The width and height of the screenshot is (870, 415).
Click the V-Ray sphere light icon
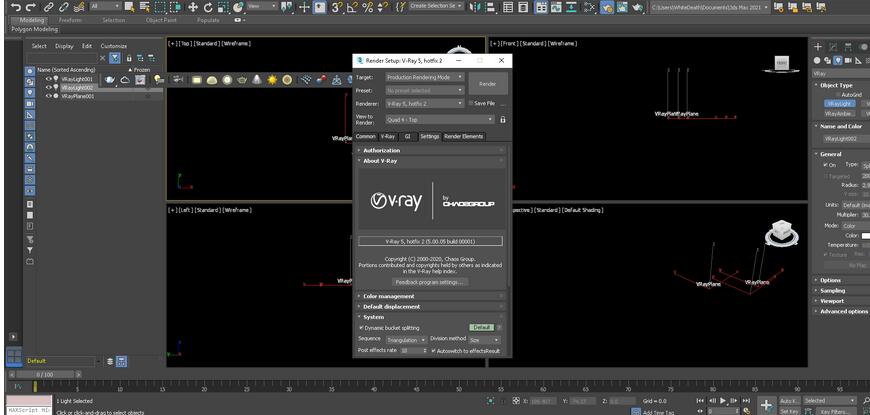click(x=227, y=80)
